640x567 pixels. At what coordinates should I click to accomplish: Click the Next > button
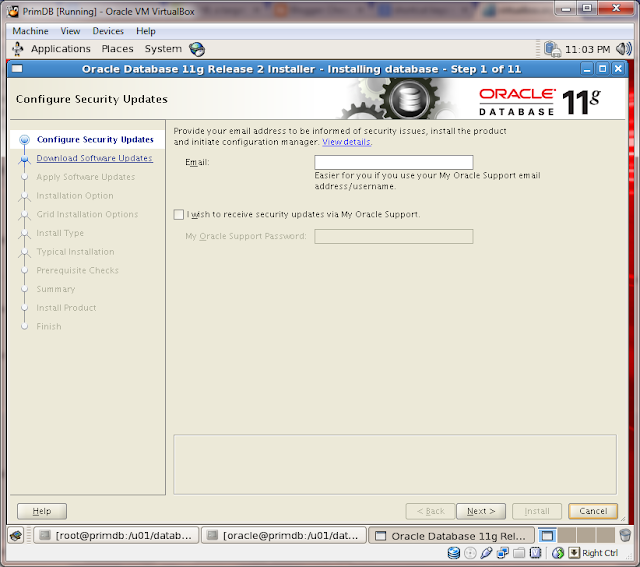[x=481, y=511]
